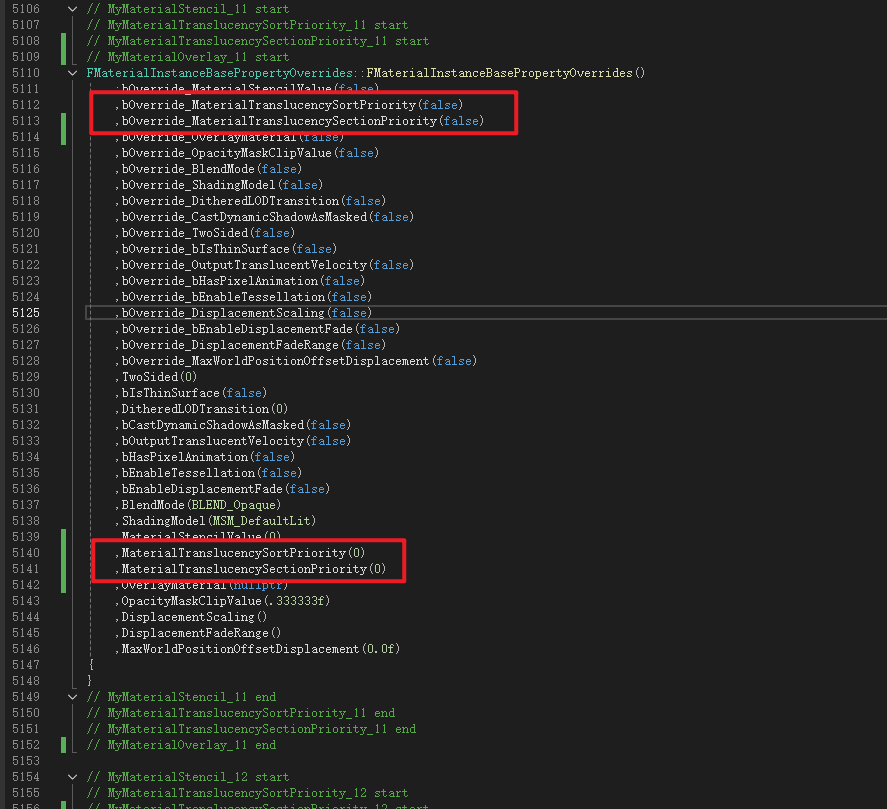This screenshot has width=887, height=809.
Task: Click line number 5125 in the gutter
Action: click(x=26, y=313)
